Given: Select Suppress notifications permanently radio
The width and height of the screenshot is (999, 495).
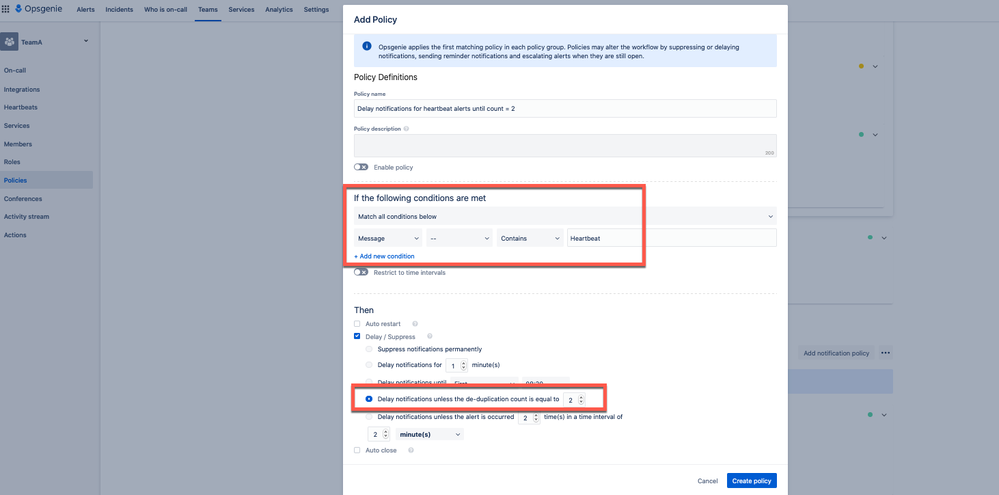Looking at the screenshot, I should pos(369,349).
